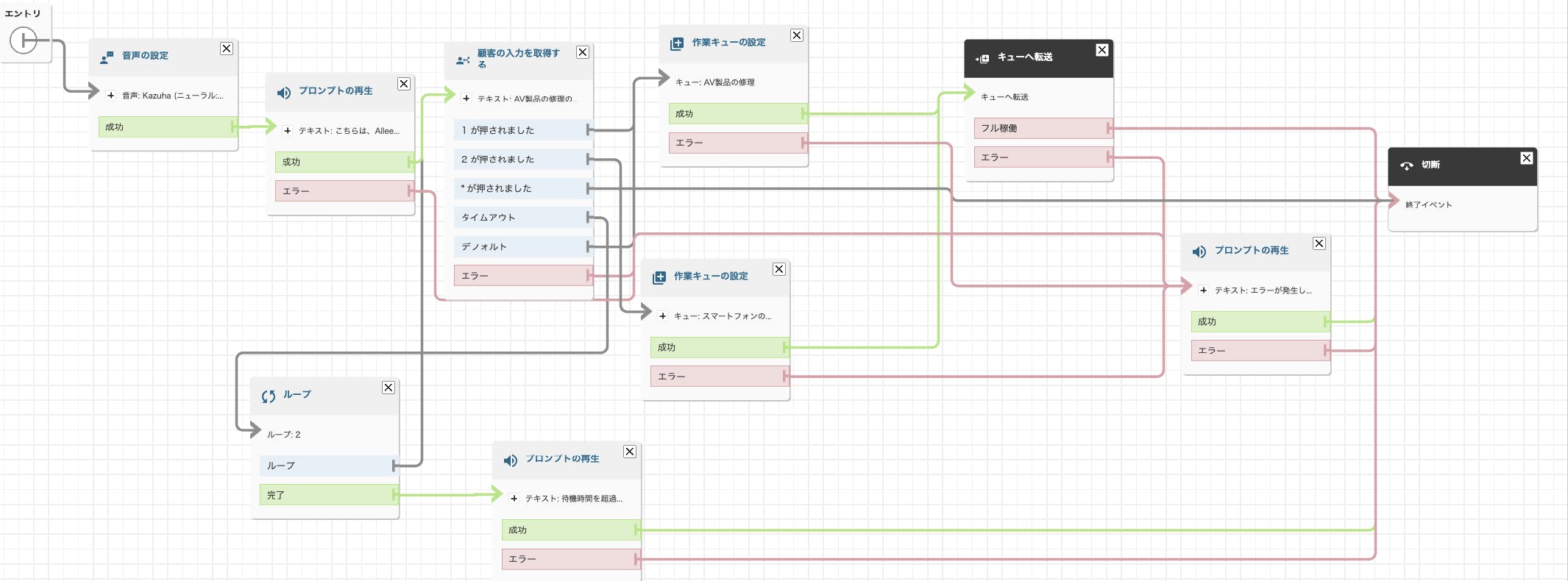Click the ループ block title

[x=297, y=395]
